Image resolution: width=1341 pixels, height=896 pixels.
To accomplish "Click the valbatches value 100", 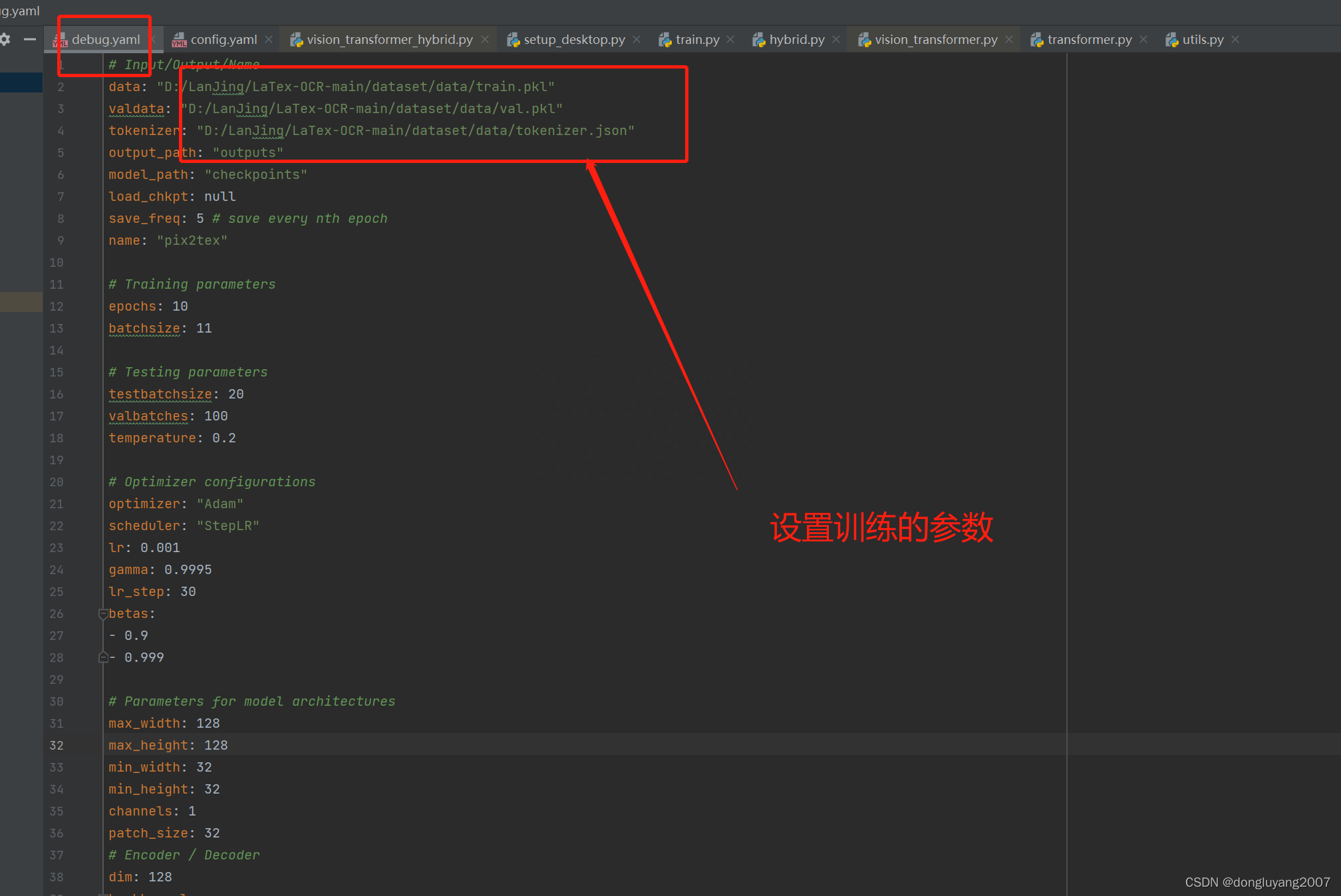I will click(x=216, y=416).
